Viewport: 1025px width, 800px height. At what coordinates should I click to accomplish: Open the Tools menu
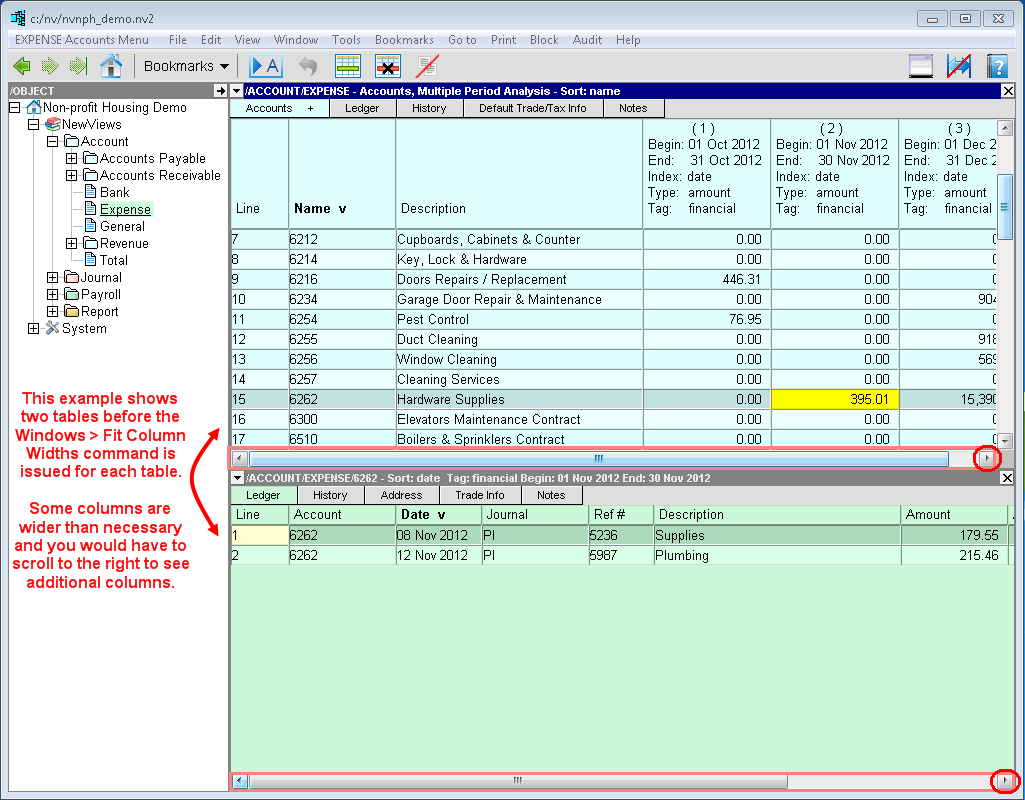[x=346, y=40]
